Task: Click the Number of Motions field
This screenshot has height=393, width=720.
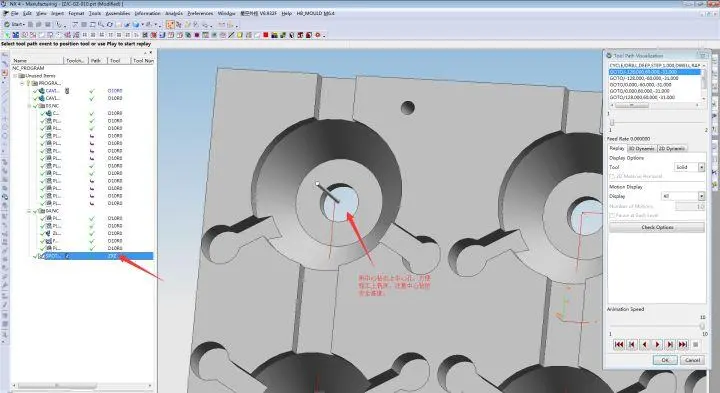Action: coord(690,206)
